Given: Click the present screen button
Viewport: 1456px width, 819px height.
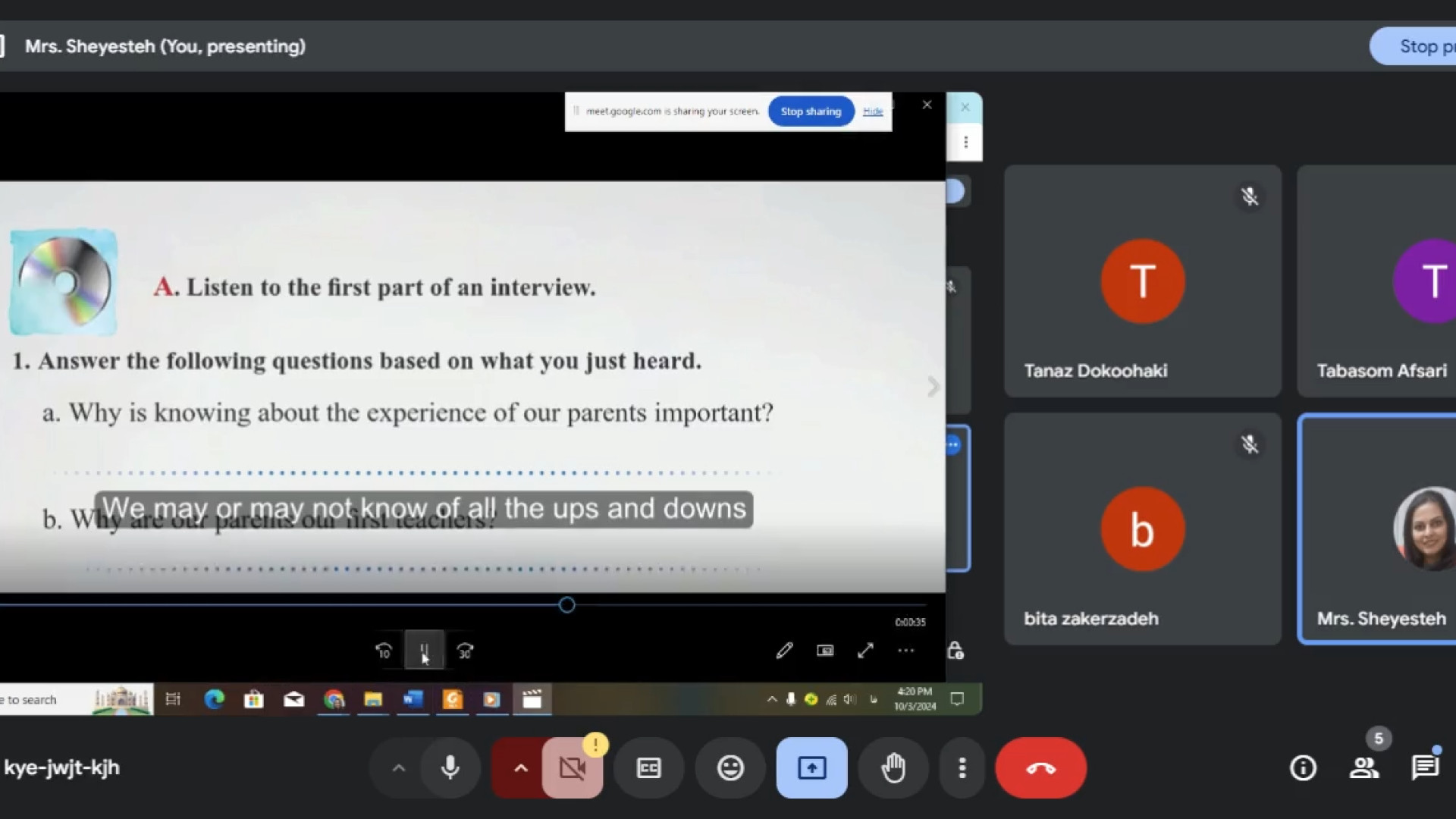Looking at the screenshot, I should pos(811,767).
